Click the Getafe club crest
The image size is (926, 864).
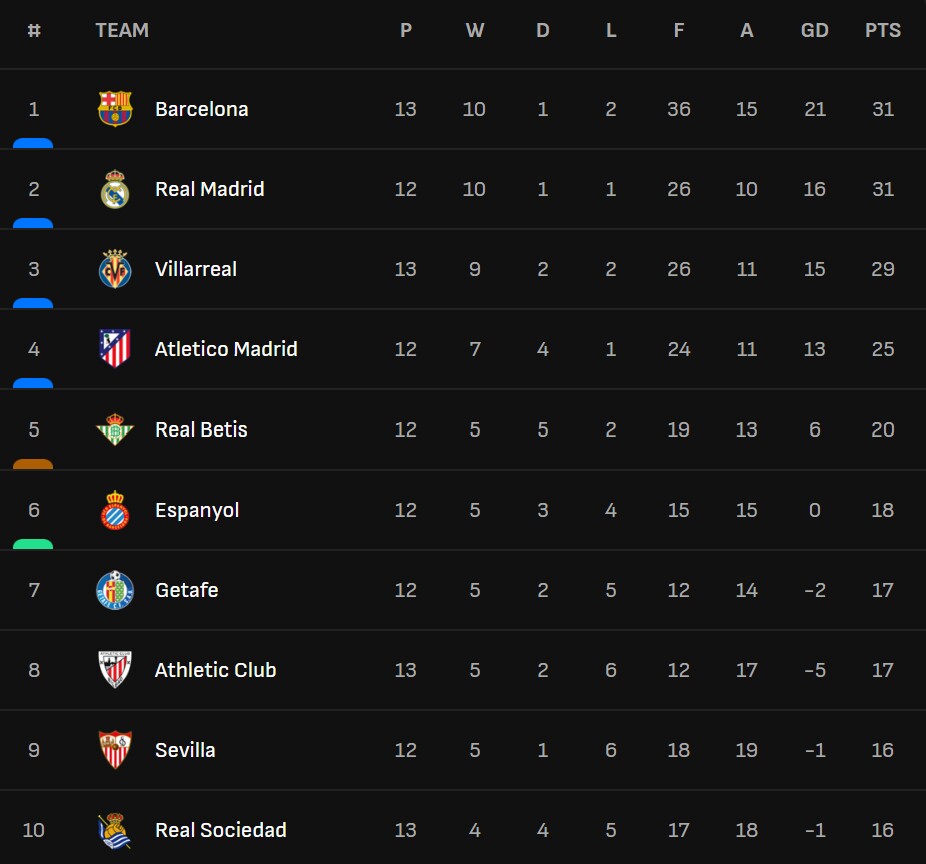pos(115,590)
